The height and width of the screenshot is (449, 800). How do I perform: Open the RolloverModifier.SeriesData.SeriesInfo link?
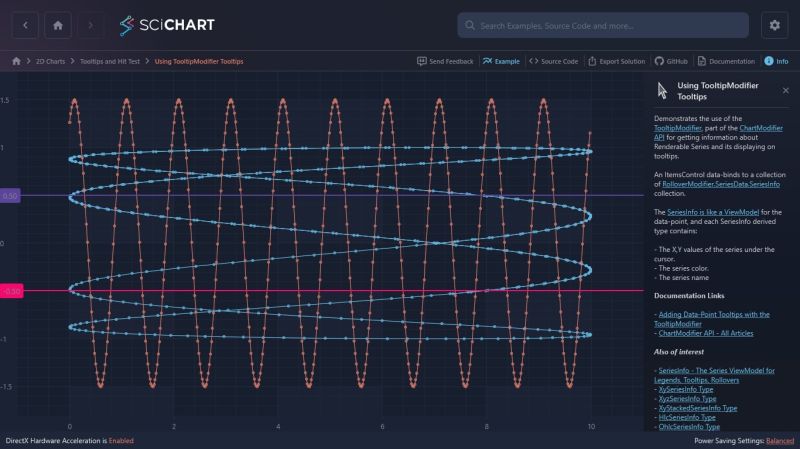pyautogui.click(x=721, y=184)
